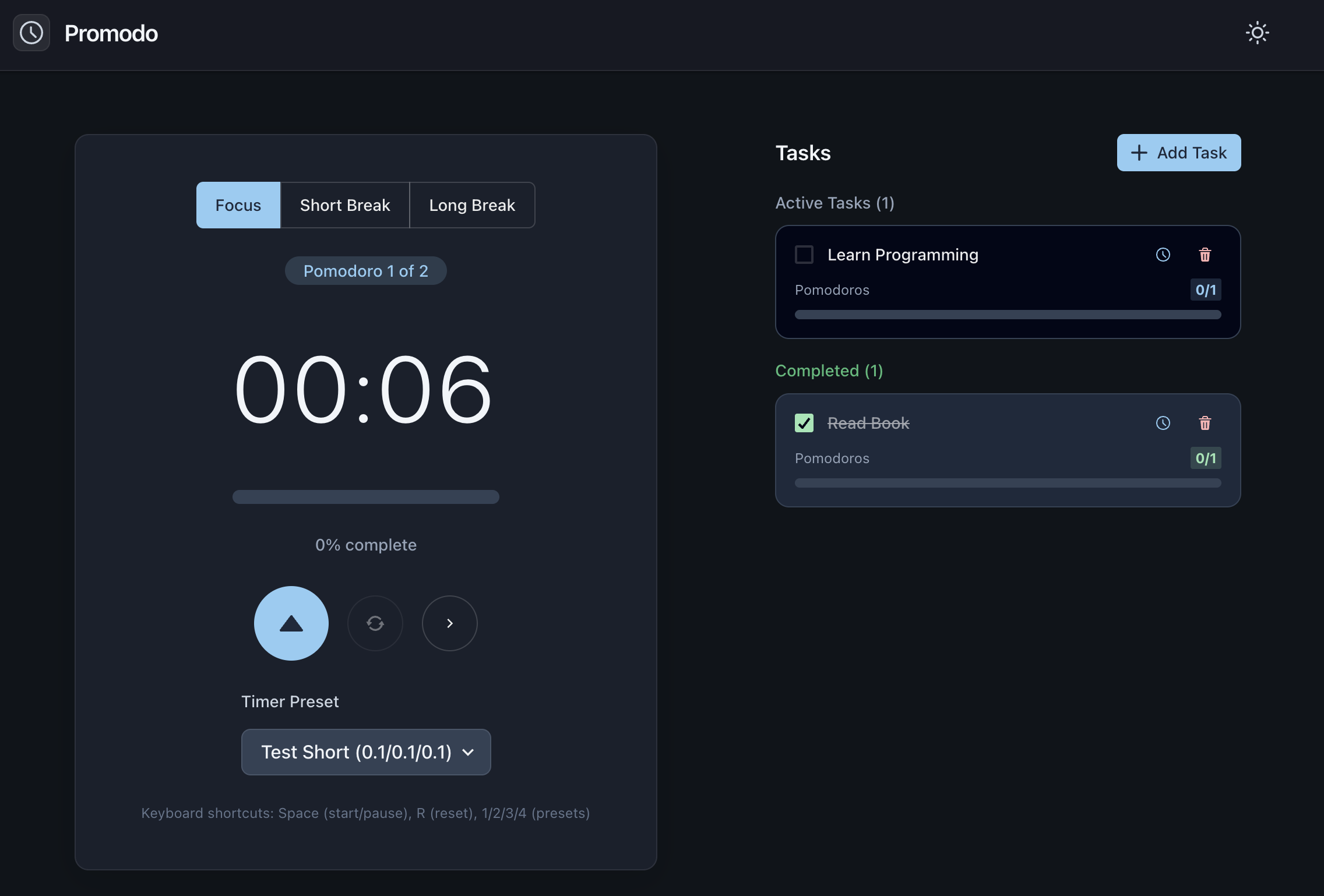
Task: Click the 0/1 counter on Learn Programming
Action: click(x=1205, y=290)
